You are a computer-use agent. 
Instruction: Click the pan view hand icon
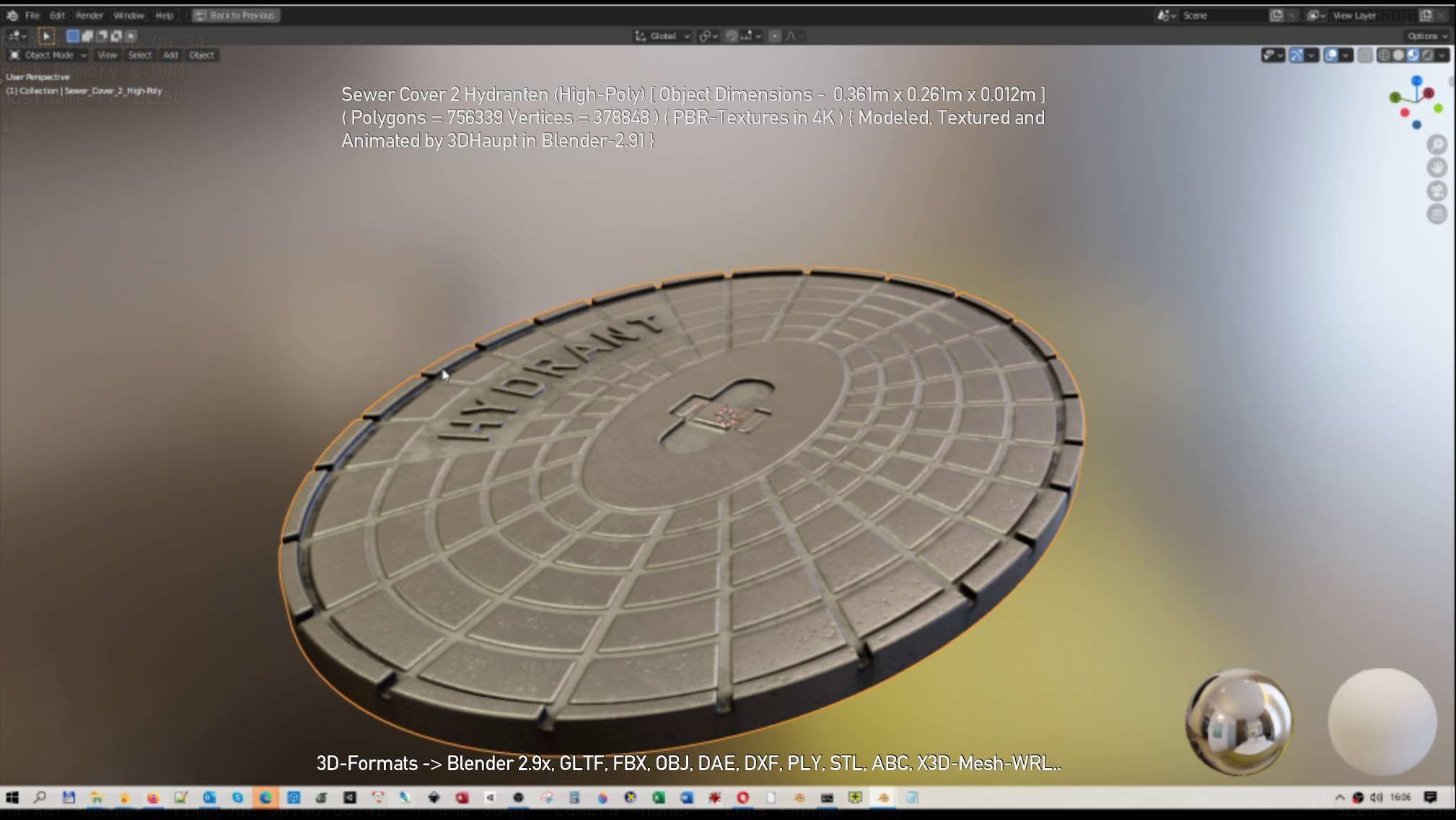coord(1437,167)
